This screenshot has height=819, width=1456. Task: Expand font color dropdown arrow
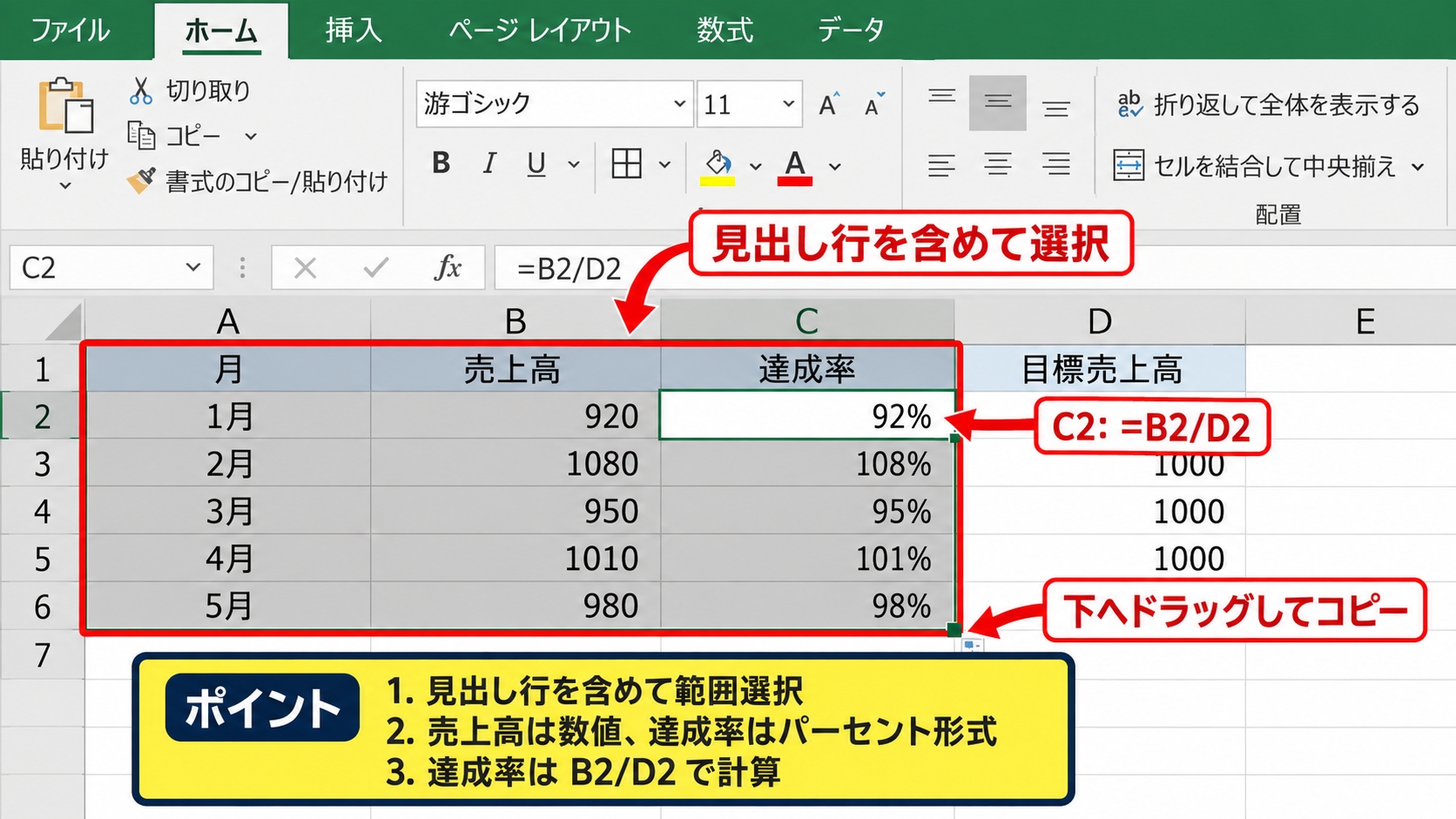pos(834,165)
